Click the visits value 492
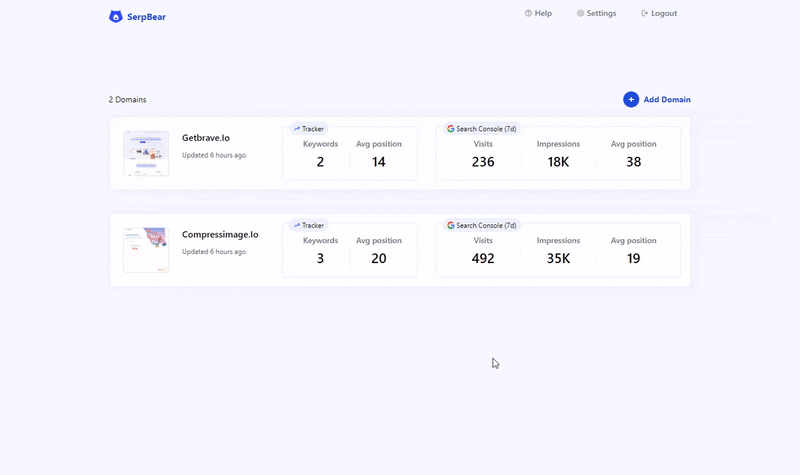Image resolution: width=800 pixels, height=475 pixels. (483, 258)
